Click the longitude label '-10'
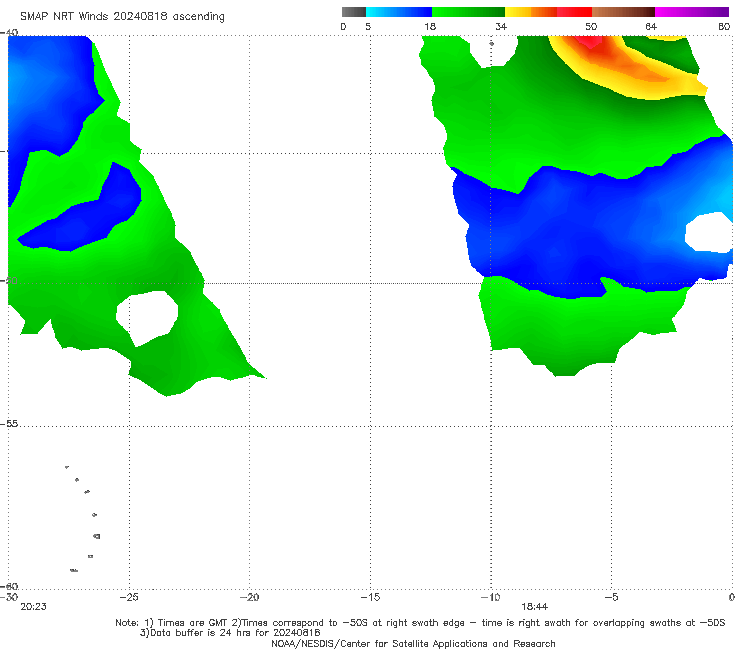This screenshot has height=650, width=740. 491,597
